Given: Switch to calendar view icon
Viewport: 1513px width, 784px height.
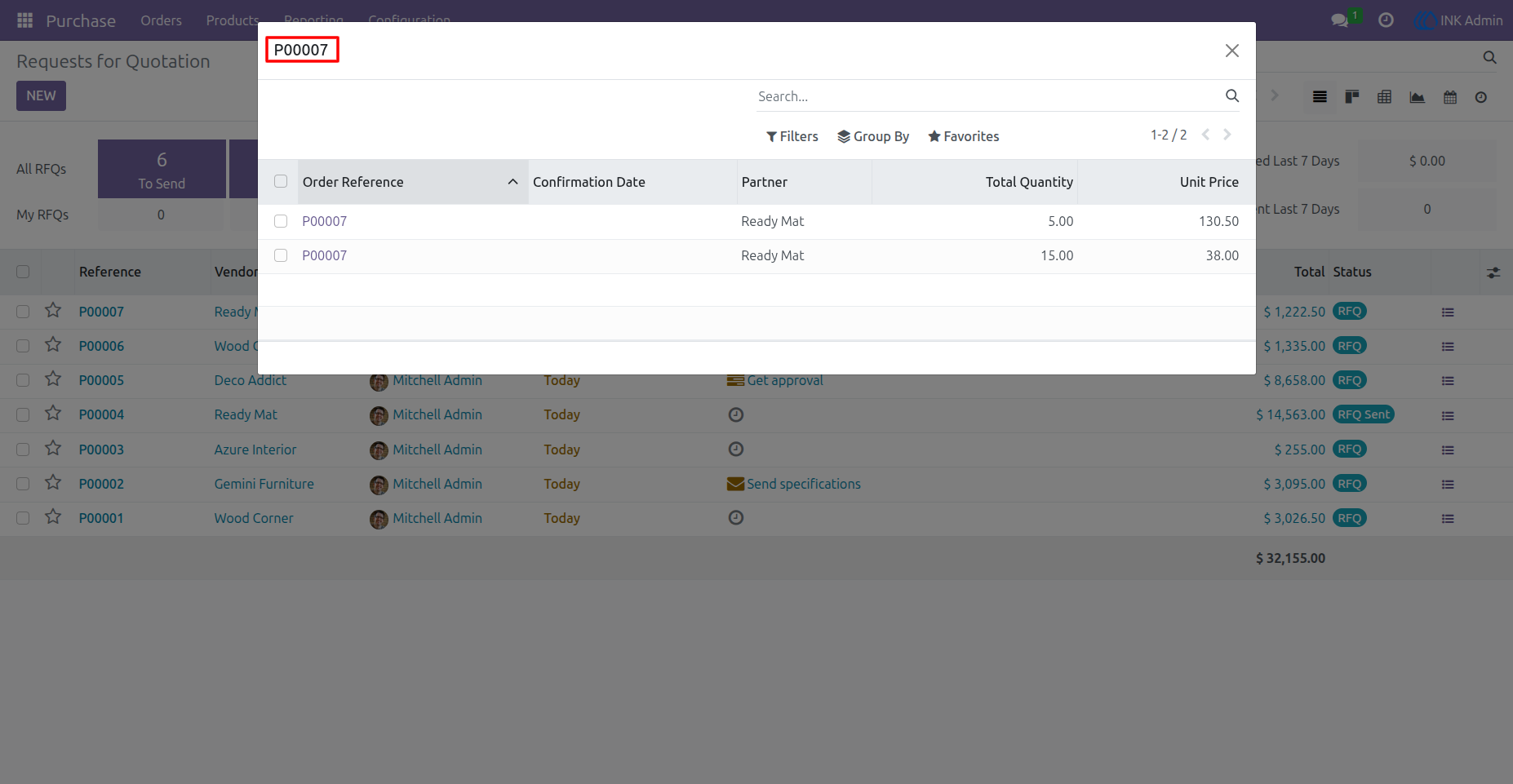Looking at the screenshot, I should tap(1450, 97).
